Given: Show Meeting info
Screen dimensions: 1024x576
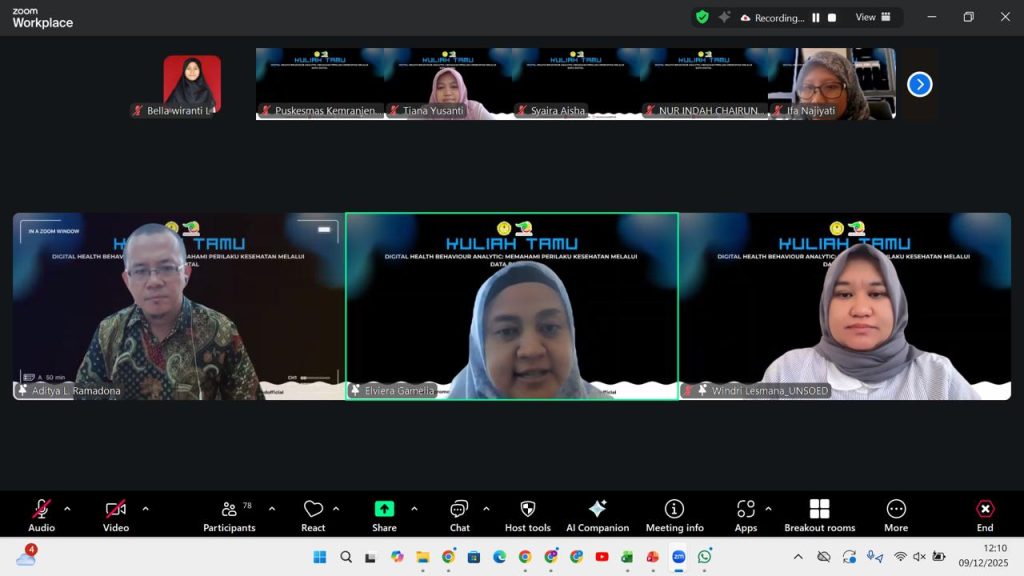Looking at the screenshot, I should (674, 514).
